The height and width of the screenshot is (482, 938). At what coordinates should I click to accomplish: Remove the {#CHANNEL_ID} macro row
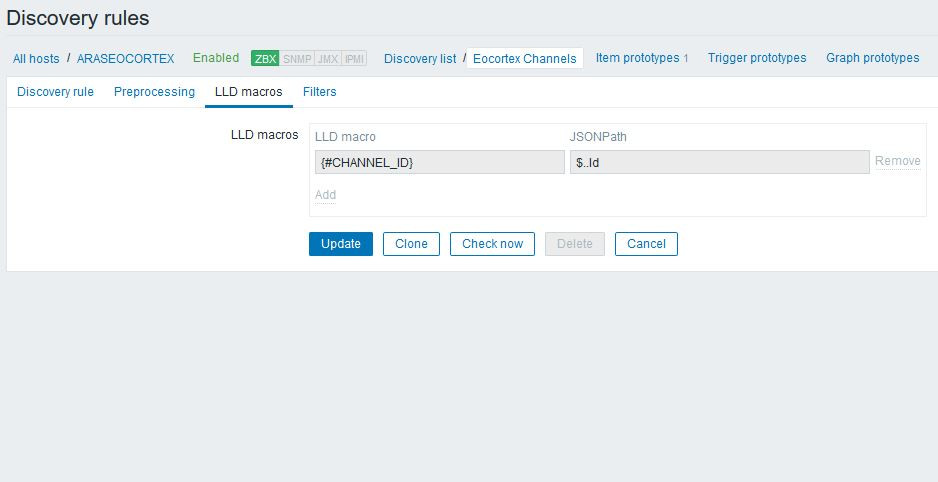[x=897, y=161]
